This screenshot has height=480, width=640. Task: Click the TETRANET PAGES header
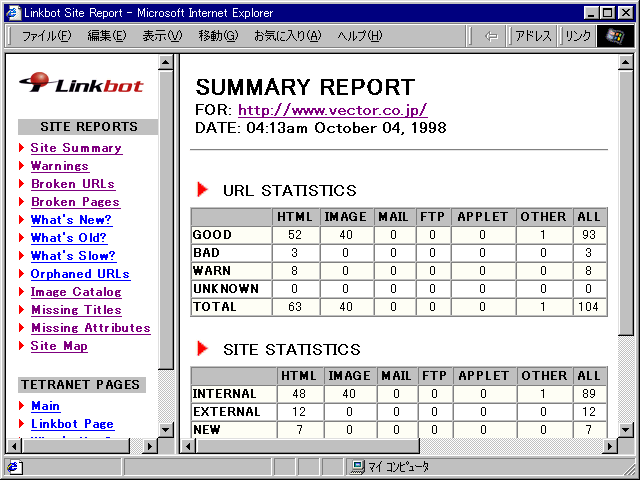point(81,384)
